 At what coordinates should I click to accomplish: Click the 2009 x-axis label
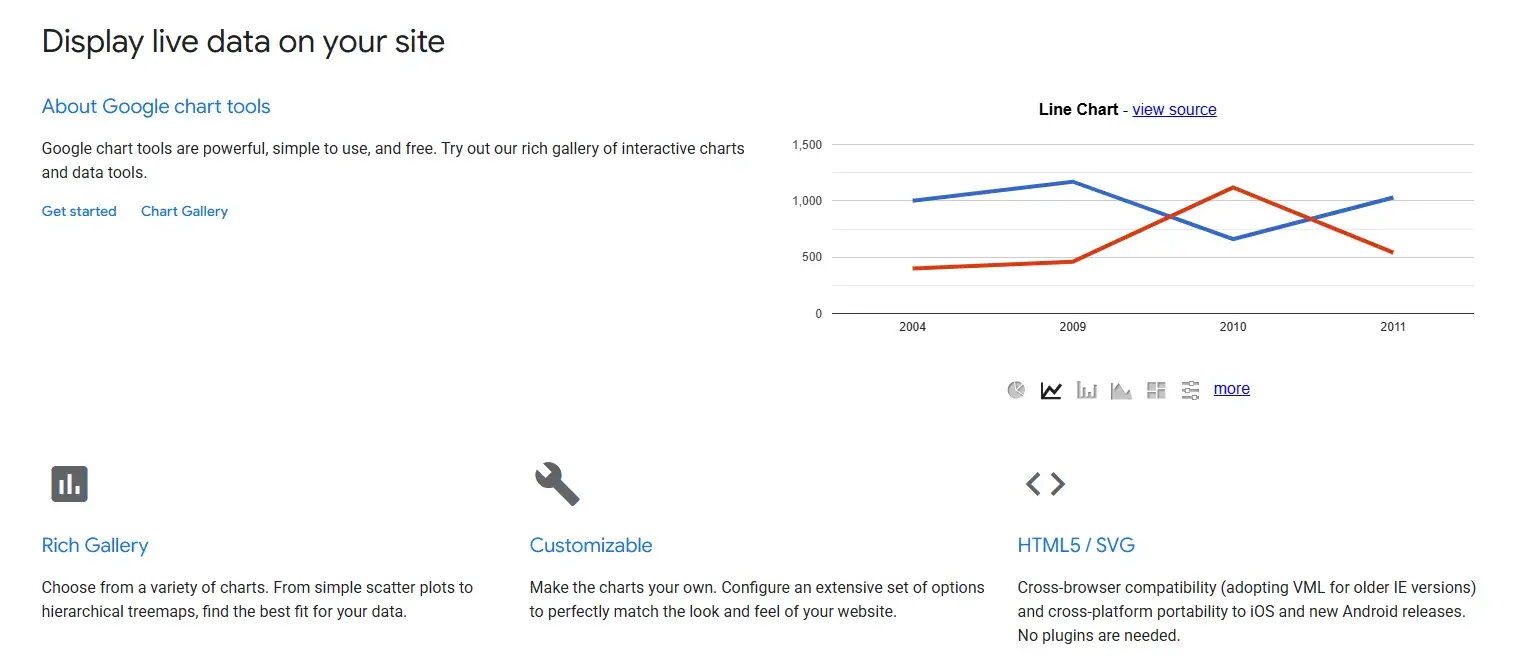click(1072, 327)
